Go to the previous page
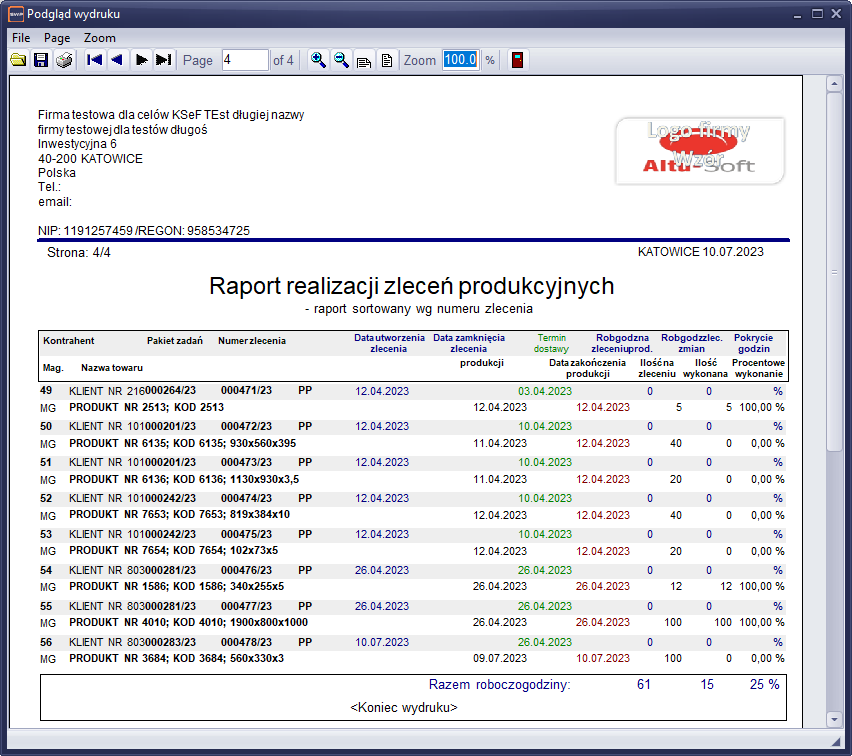The width and height of the screenshot is (852, 756). [x=117, y=60]
